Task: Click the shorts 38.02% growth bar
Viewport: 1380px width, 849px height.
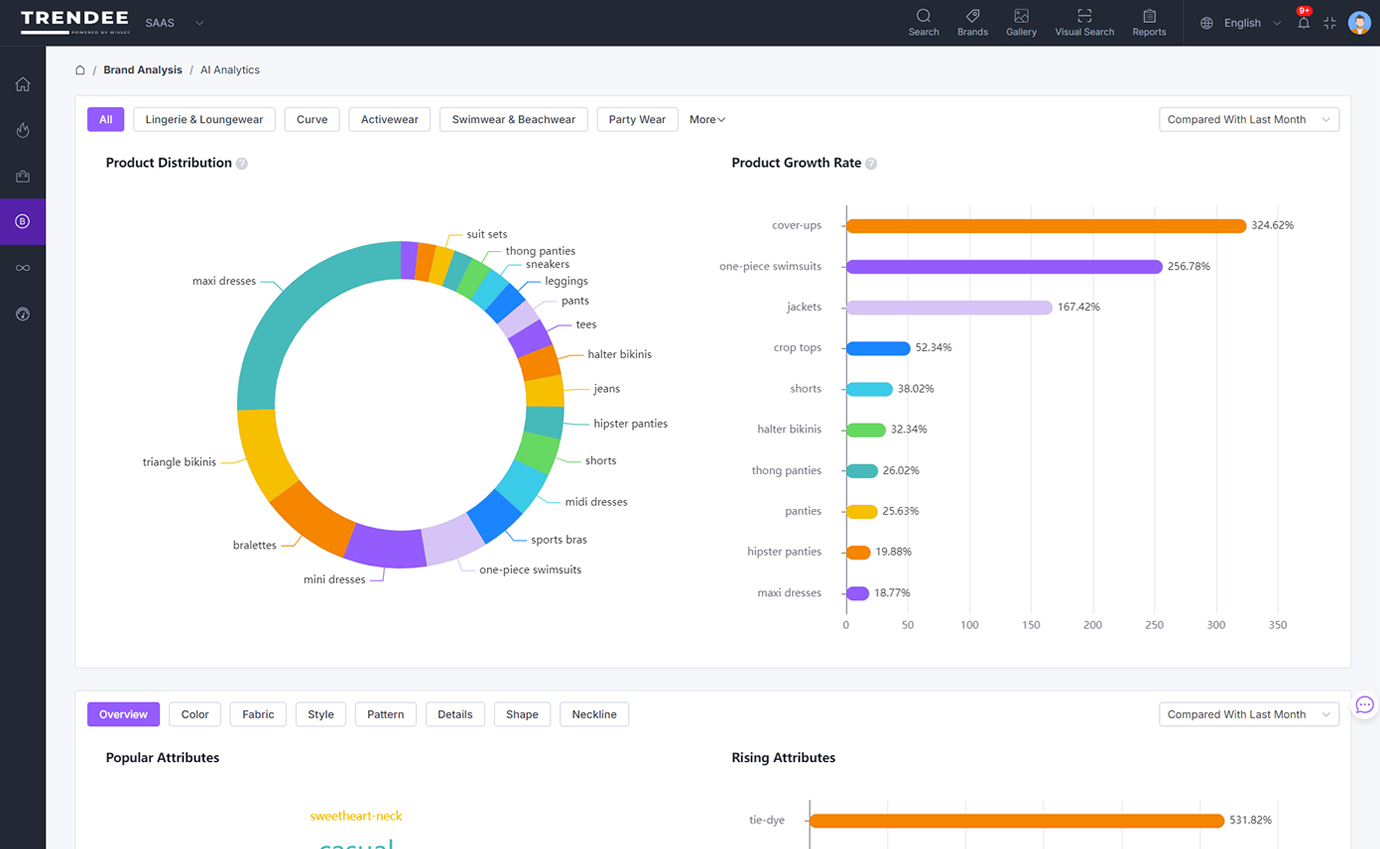Action: click(869, 389)
